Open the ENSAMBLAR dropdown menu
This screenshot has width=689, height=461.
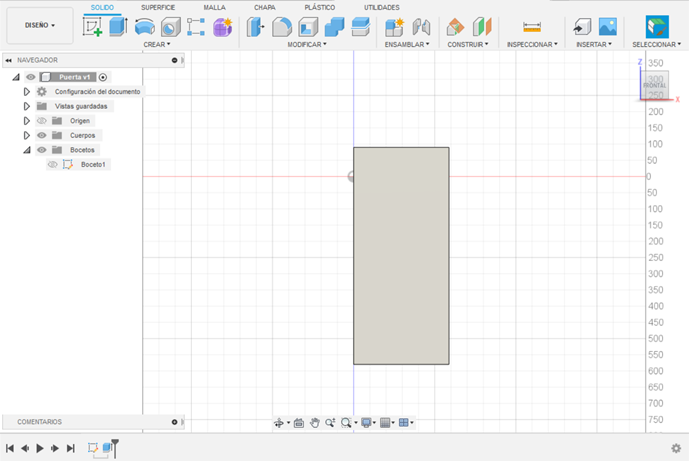pyautogui.click(x=407, y=44)
